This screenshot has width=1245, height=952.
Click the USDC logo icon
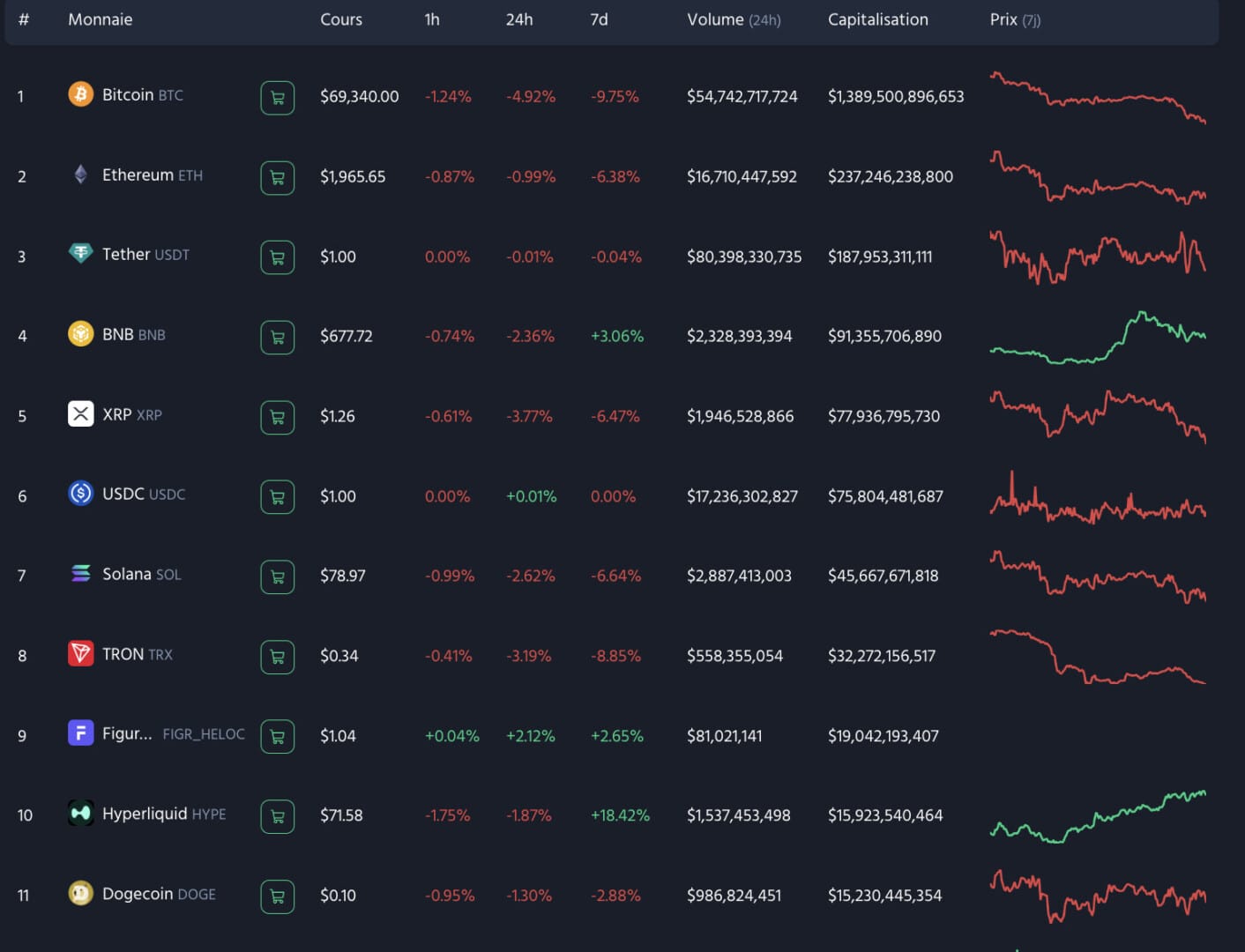pyautogui.click(x=80, y=493)
